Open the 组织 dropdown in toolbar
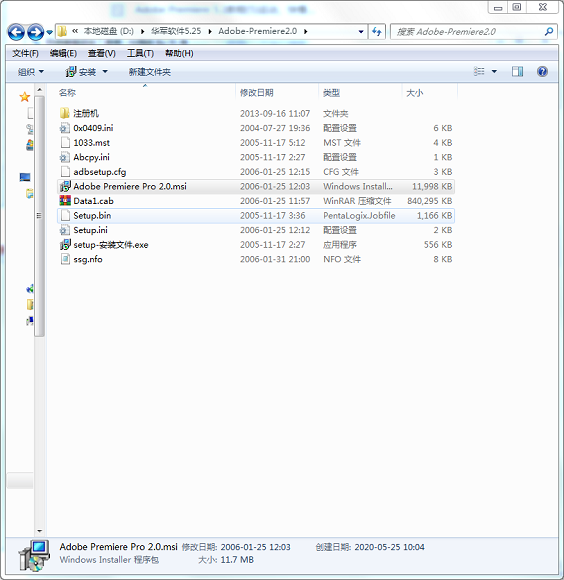 31,72
